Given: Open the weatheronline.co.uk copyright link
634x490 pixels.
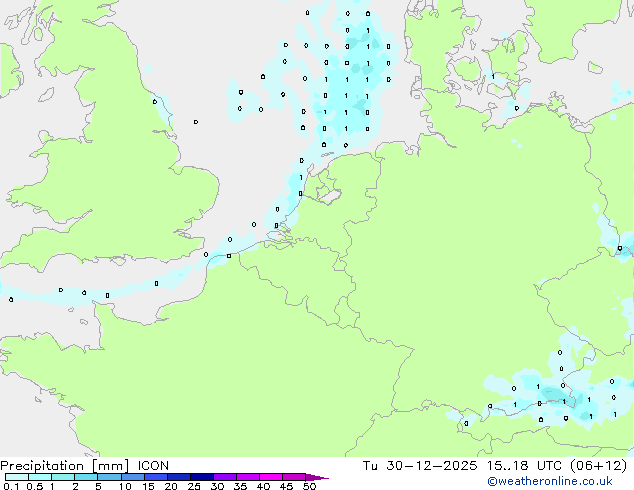Looking at the screenshot, I should [550, 481].
